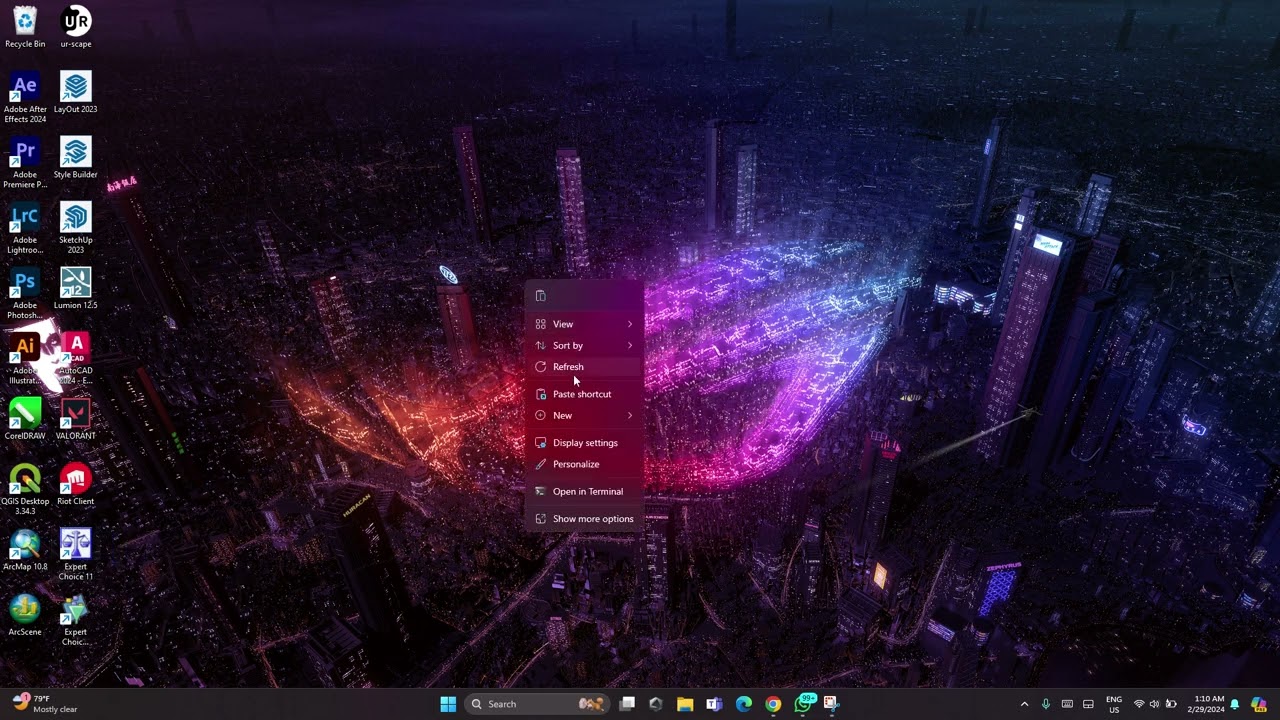The height and width of the screenshot is (720, 1280).
Task: Open Task View from the taskbar
Action: 627,704
